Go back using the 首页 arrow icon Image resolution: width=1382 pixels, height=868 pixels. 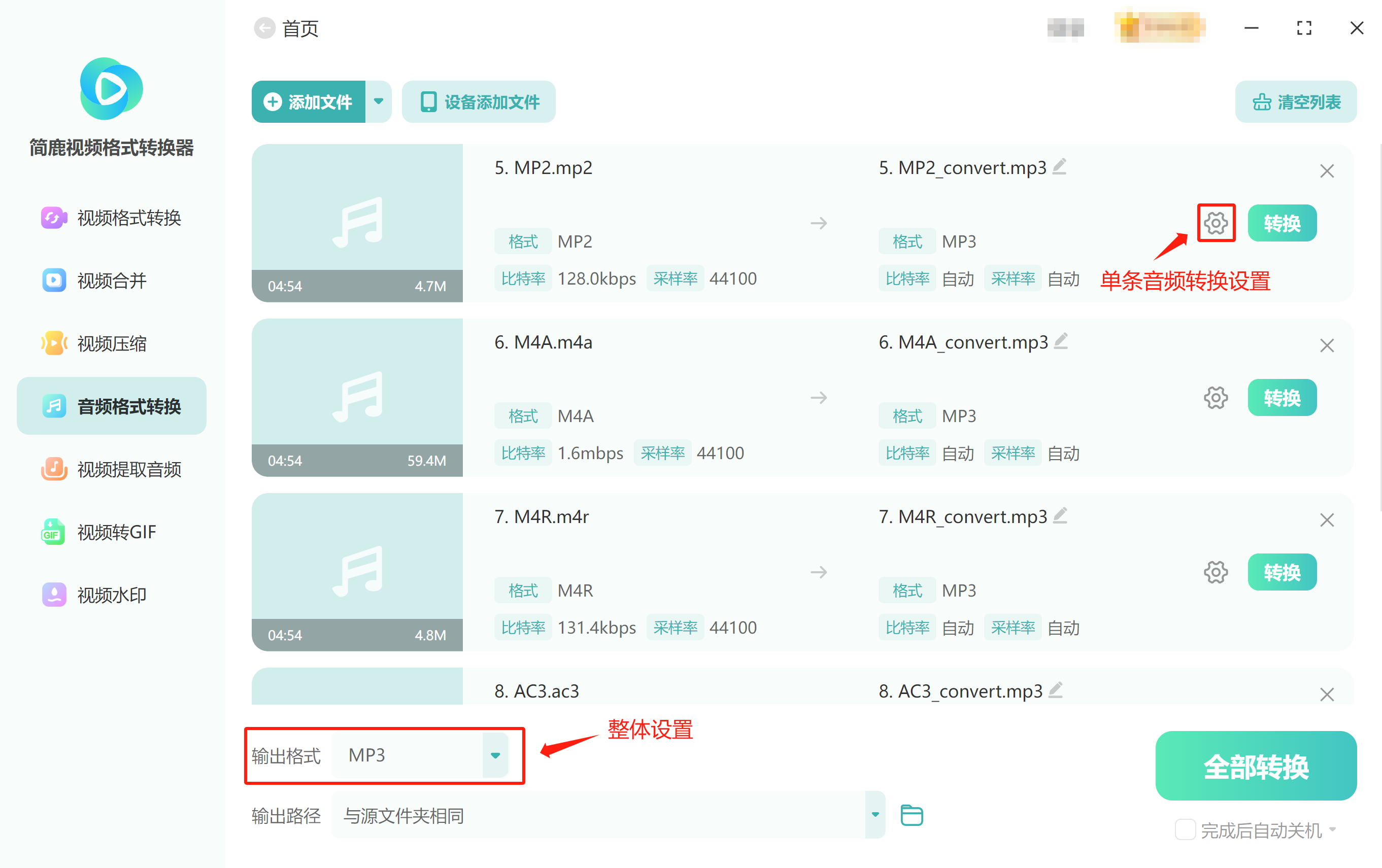tap(264, 28)
